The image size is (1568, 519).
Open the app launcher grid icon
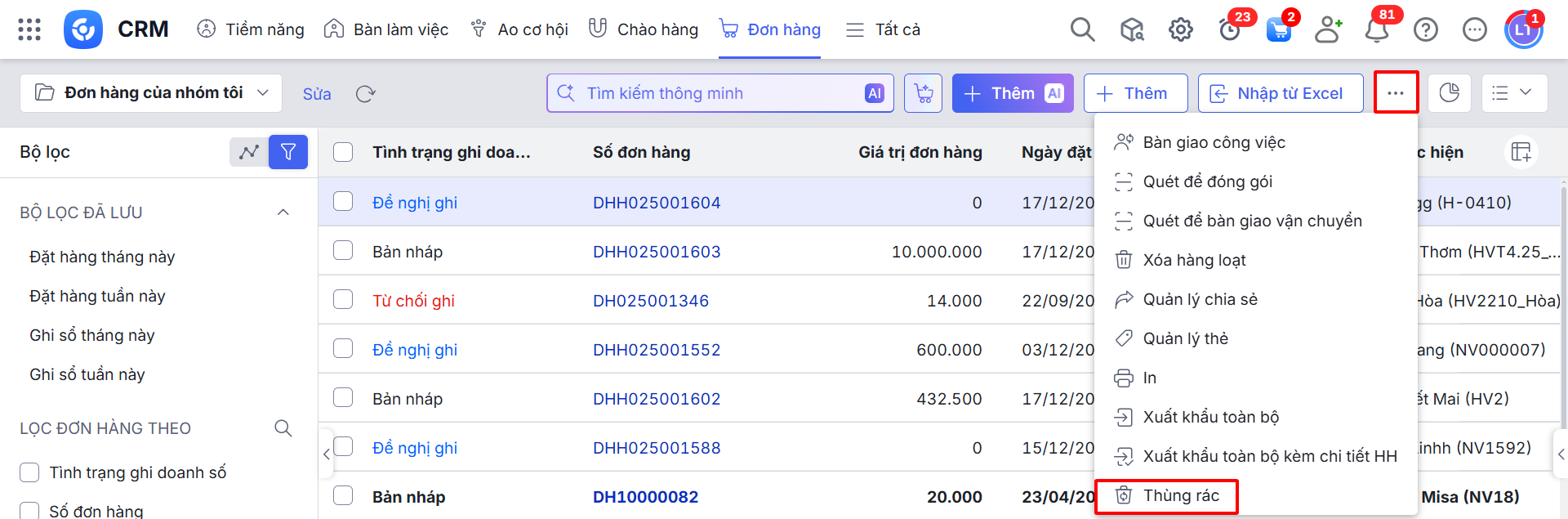pyautogui.click(x=29, y=29)
